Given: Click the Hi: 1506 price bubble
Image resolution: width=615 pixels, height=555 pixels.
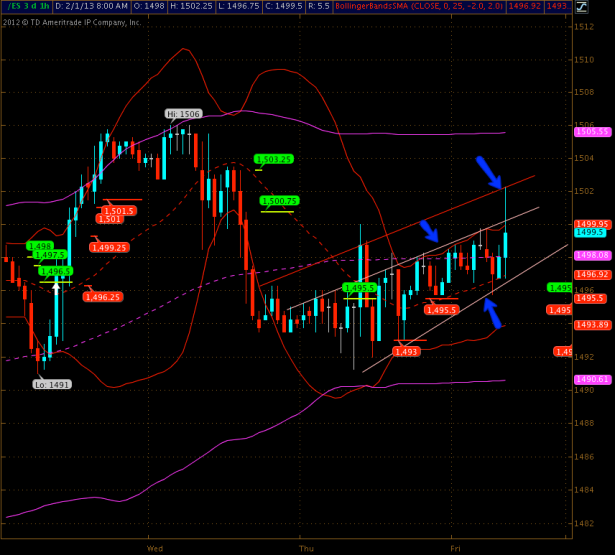Looking at the screenshot, I should coord(184,114).
